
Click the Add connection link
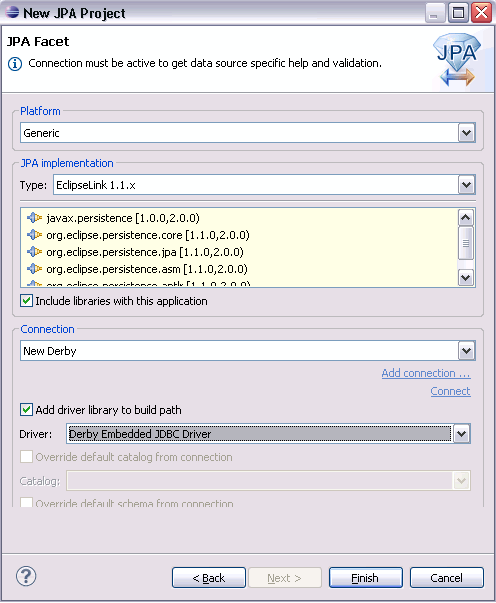[x=426, y=373]
